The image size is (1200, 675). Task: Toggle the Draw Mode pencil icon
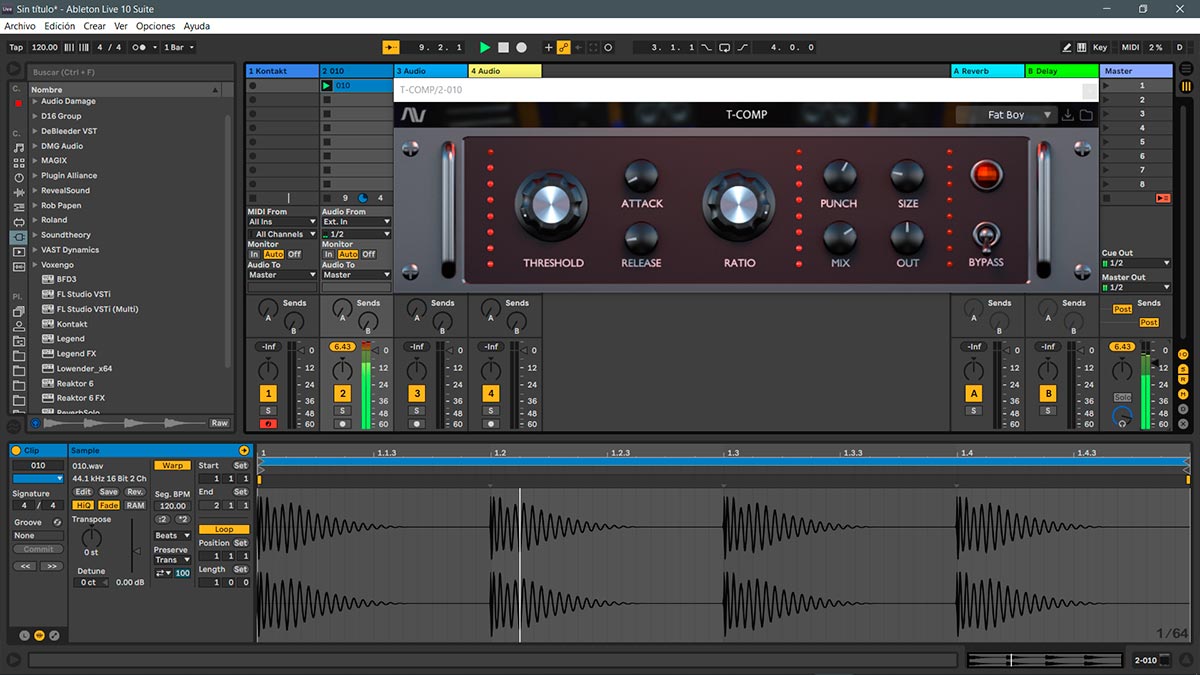pos(1068,47)
